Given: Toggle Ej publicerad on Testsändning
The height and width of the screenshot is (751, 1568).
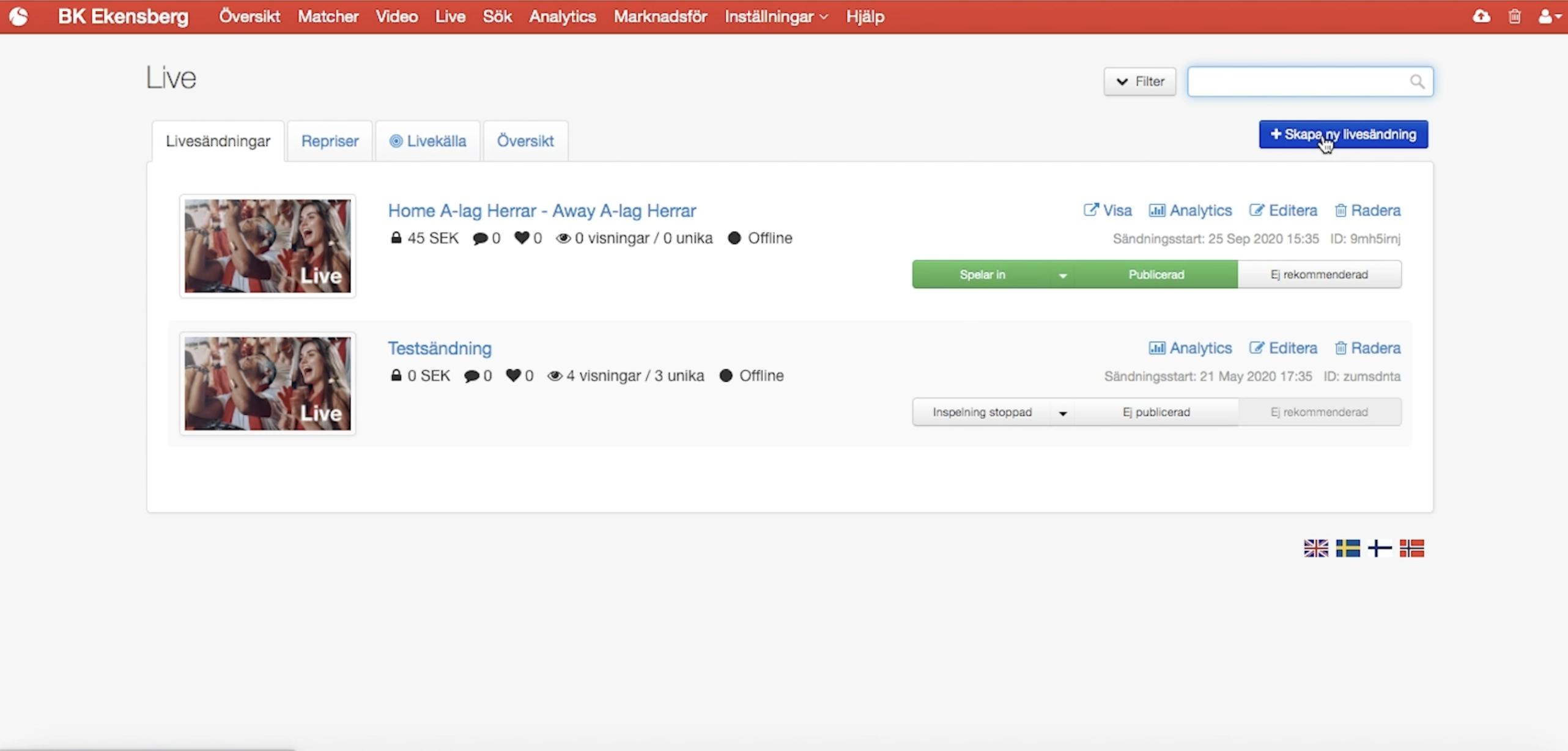Looking at the screenshot, I should [x=1156, y=412].
